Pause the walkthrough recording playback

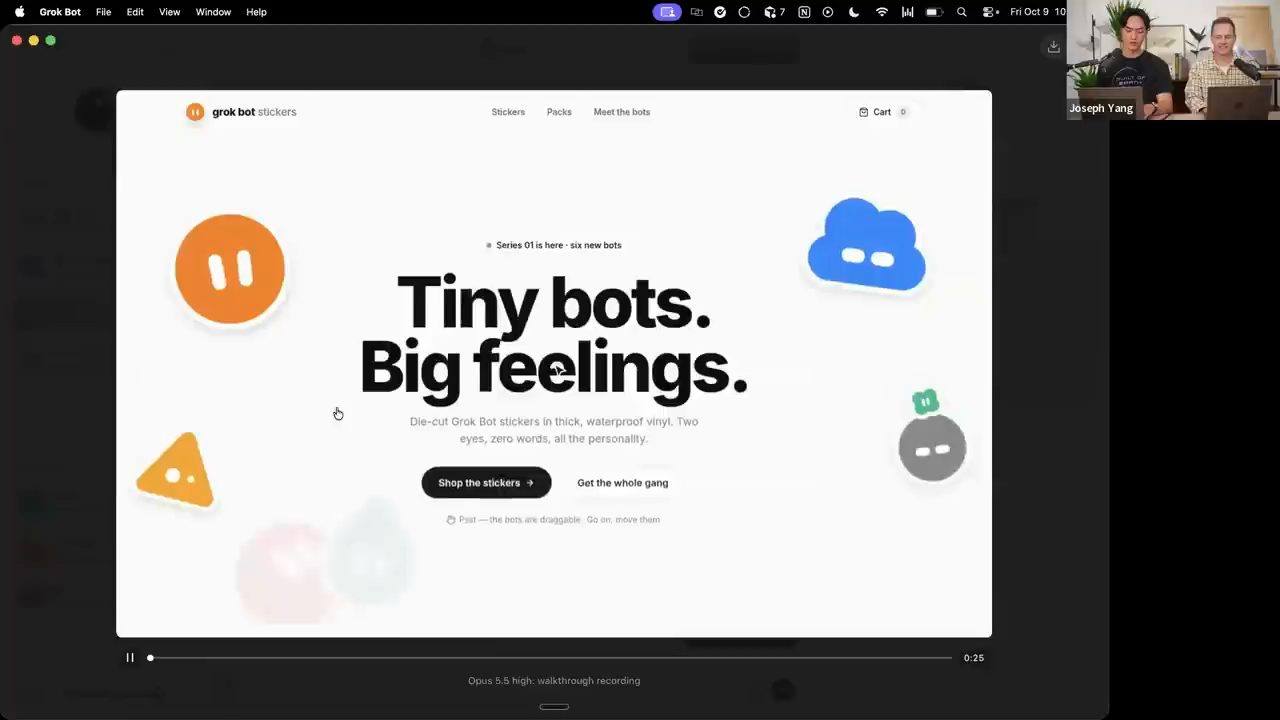(130, 657)
